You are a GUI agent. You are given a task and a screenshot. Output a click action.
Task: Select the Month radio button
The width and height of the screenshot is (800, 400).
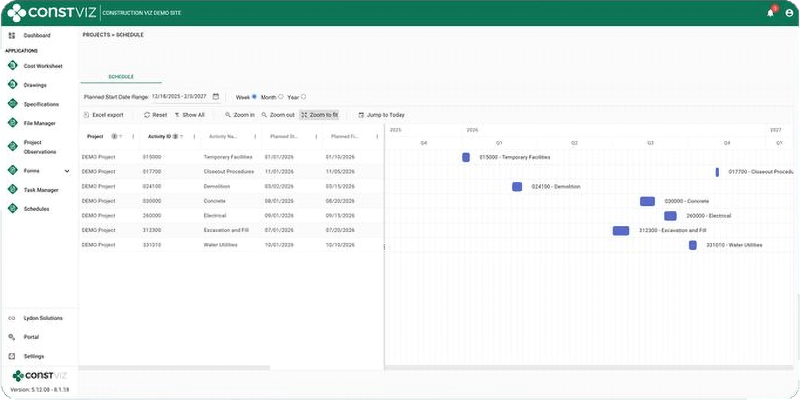[281, 96]
